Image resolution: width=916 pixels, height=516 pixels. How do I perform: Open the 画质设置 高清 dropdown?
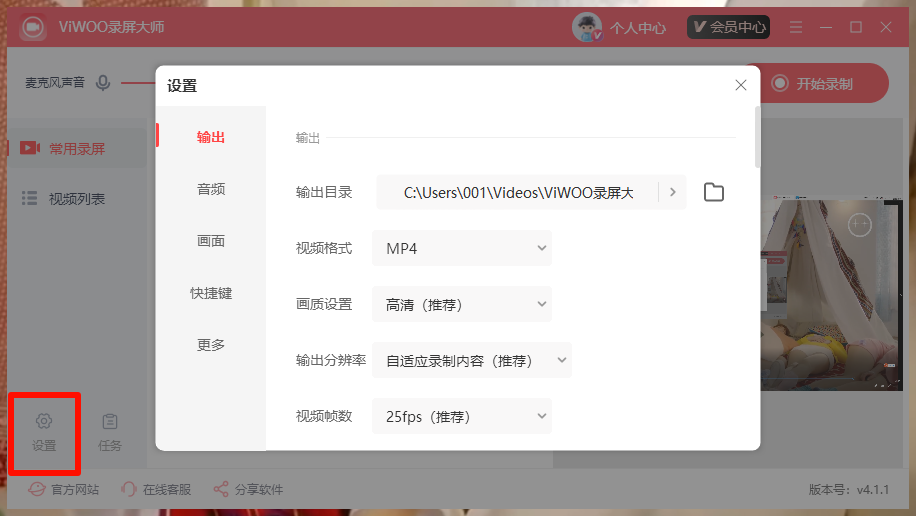pos(462,304)
